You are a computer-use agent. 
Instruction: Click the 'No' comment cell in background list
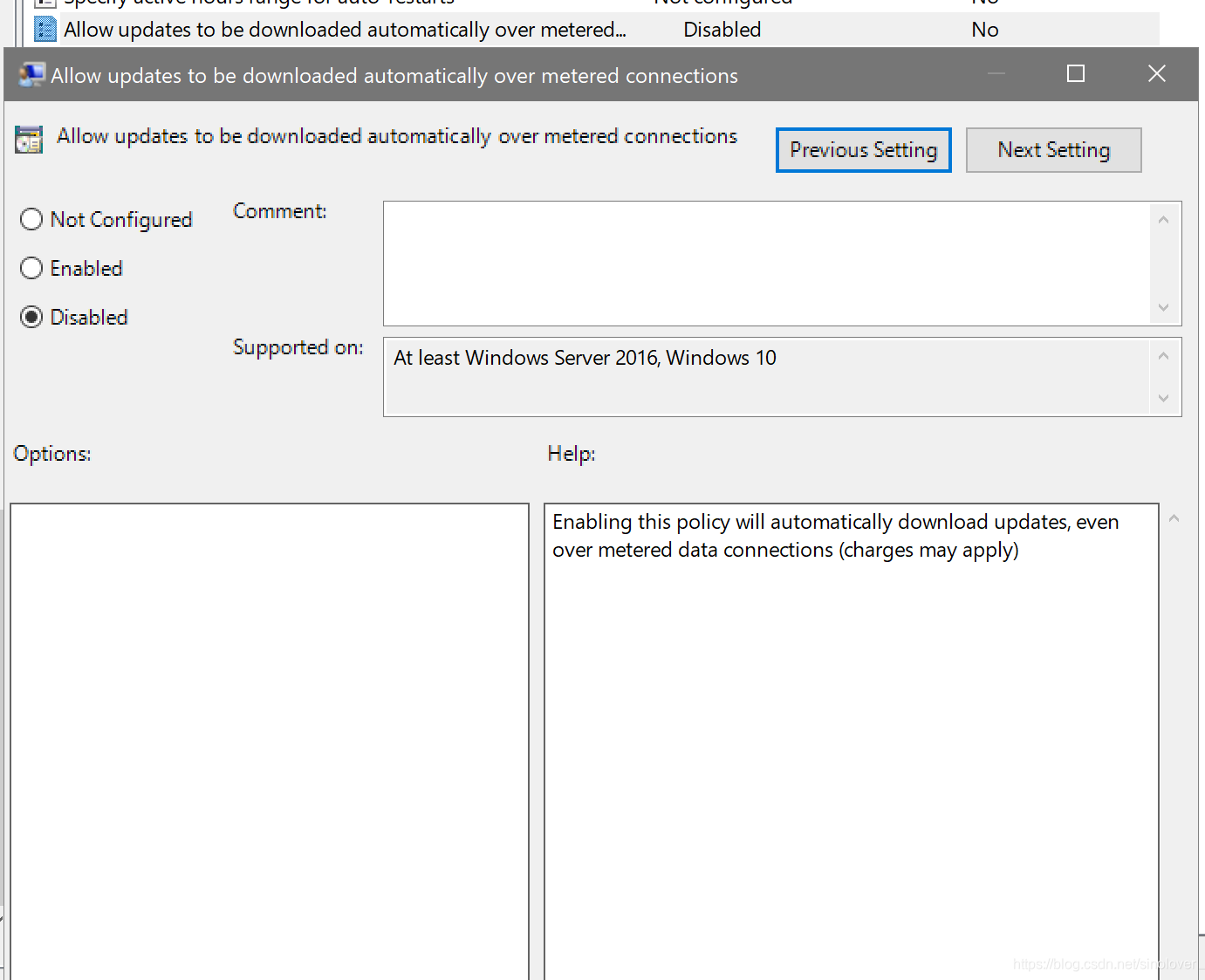click(985, 30)
